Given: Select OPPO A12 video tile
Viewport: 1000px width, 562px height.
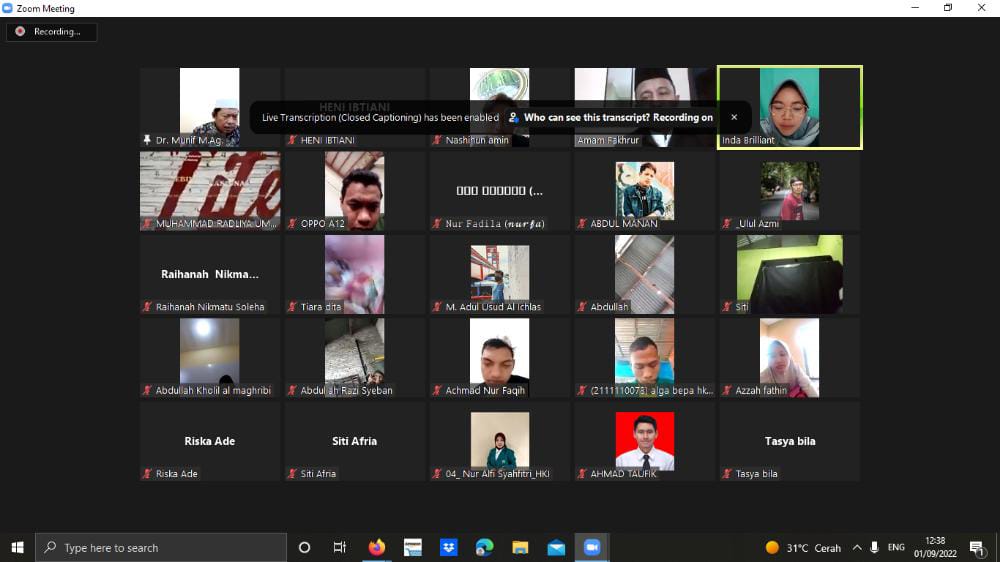Looking at the screenshot, I should [x=355, y=191].
